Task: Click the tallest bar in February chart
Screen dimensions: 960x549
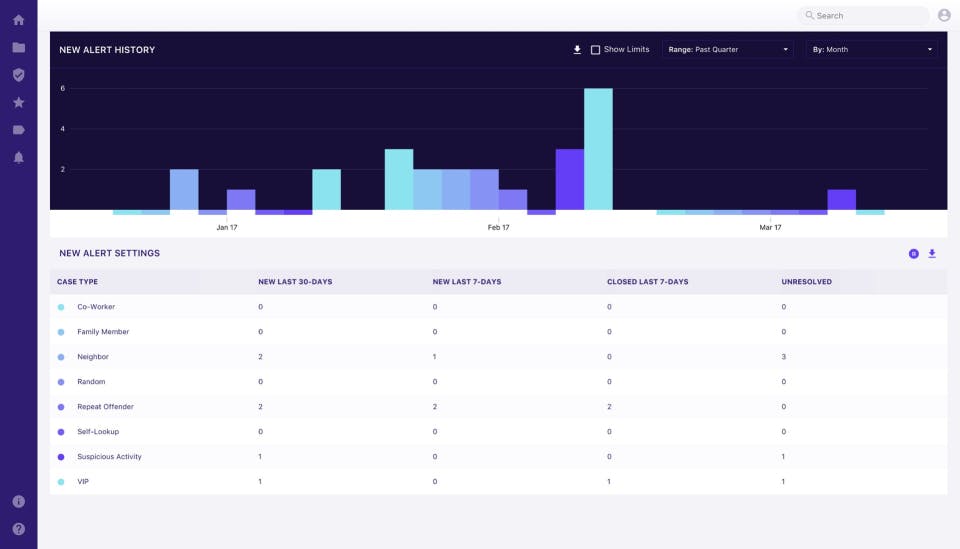Action: (x=598, y=149)
